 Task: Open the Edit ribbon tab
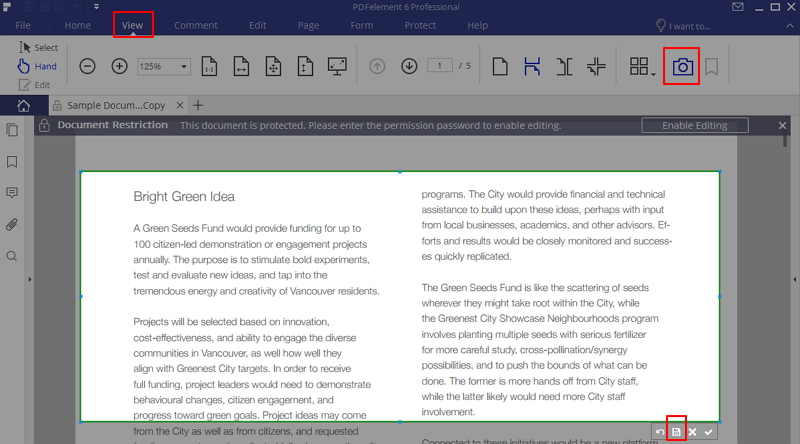click(258, 26)
